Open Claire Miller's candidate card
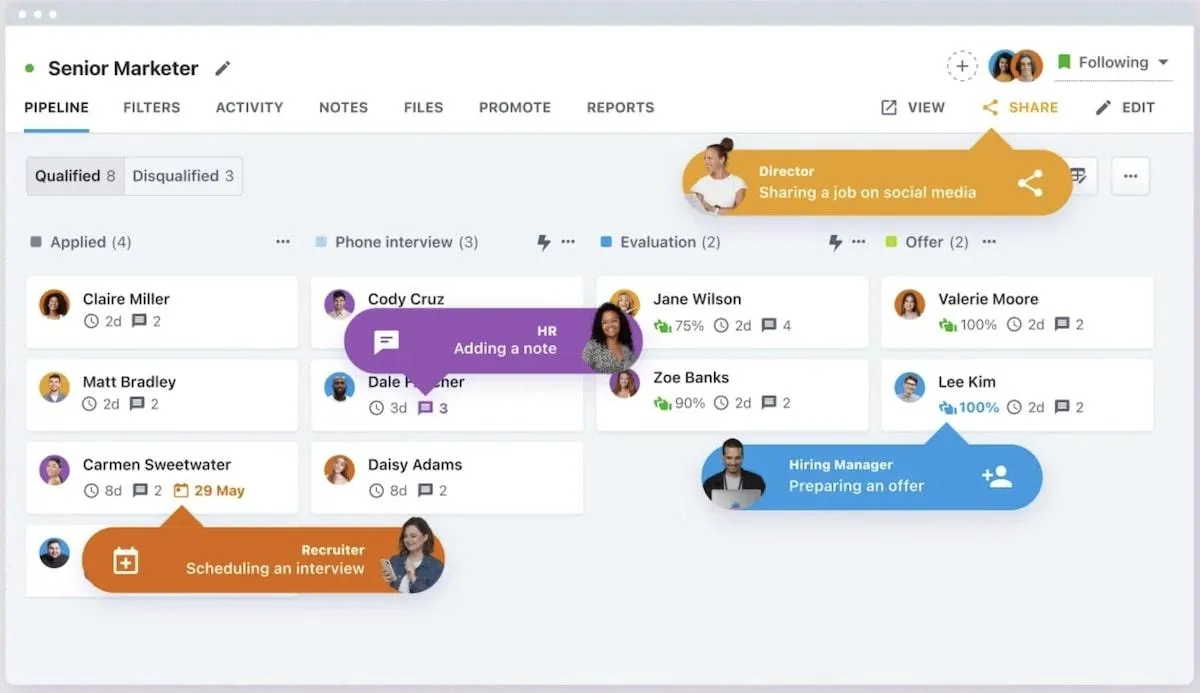This screenshot has width=1200, height=693. (x=162, y=312)
